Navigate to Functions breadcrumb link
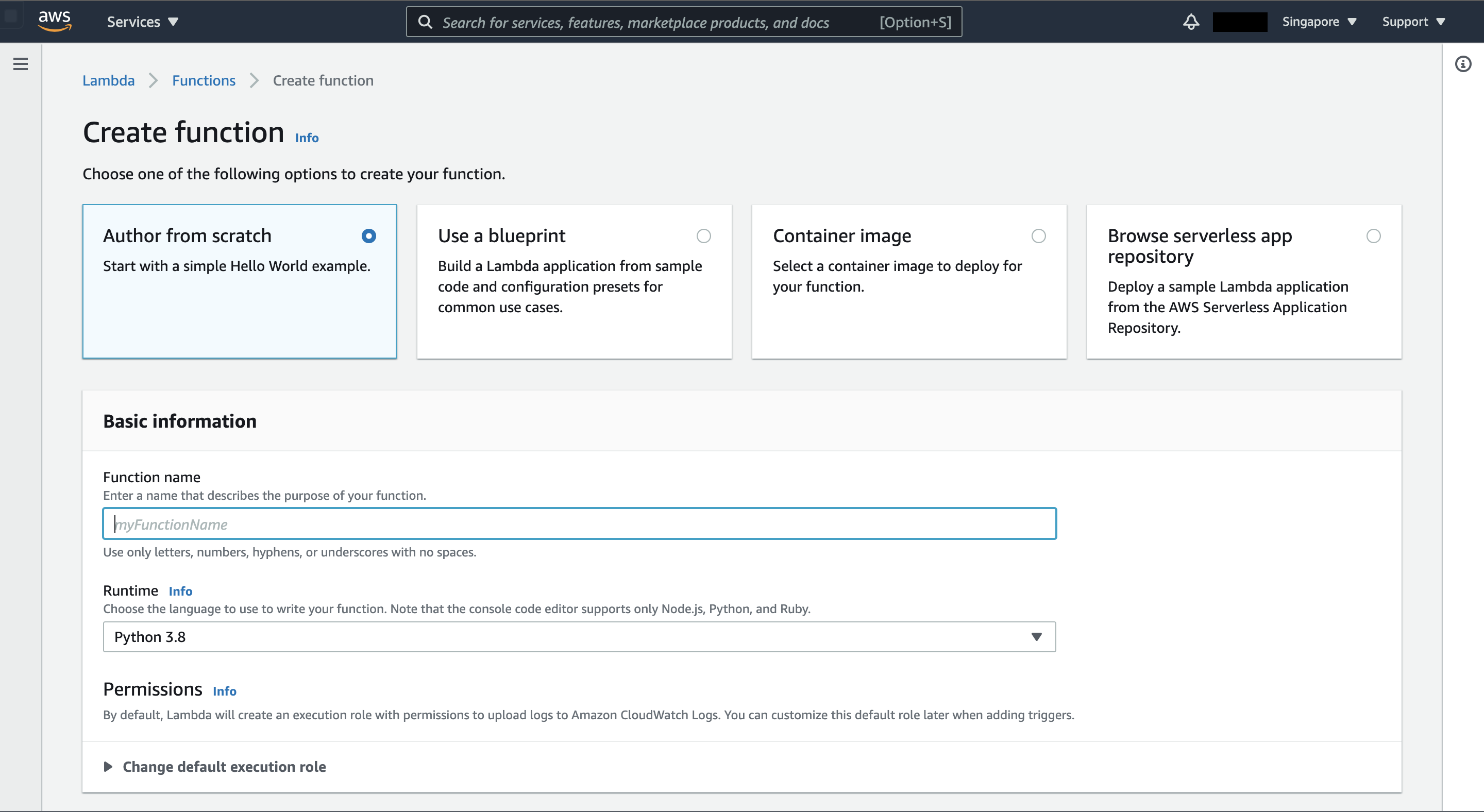The image size is (1484, 812). point(204,80)
